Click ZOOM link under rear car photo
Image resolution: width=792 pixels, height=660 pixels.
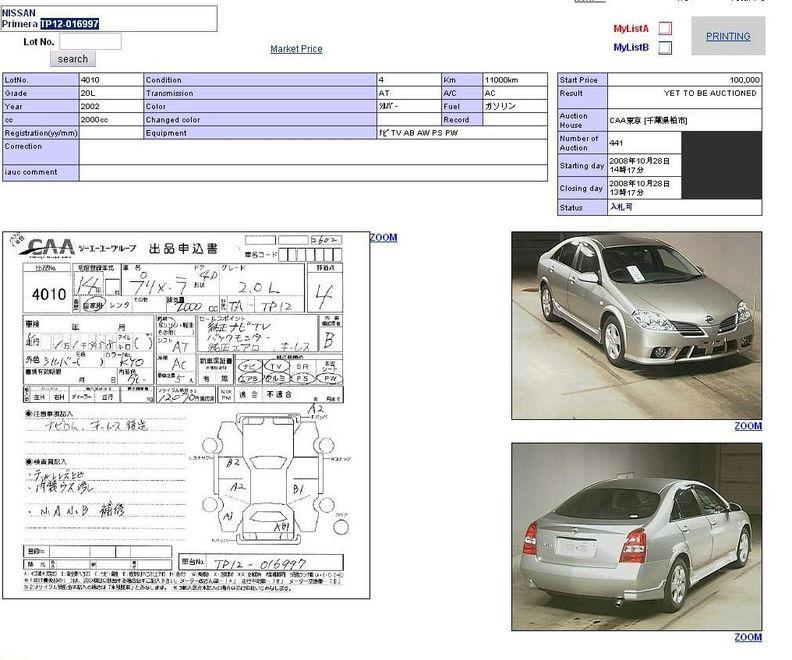click(x=748, y=637)
